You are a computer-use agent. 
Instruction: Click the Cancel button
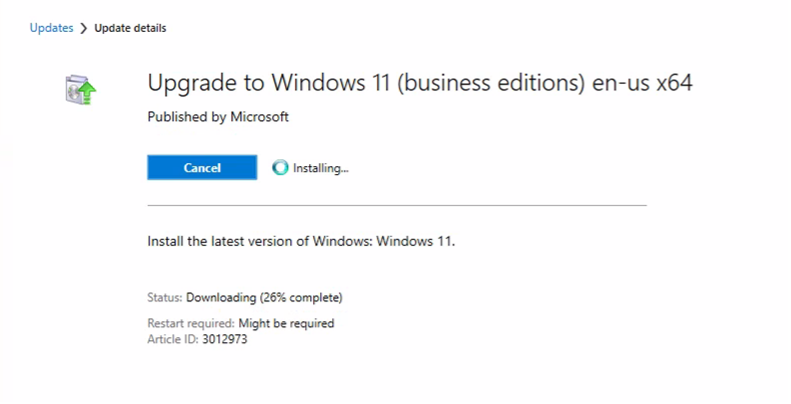[x=202, y=167]
